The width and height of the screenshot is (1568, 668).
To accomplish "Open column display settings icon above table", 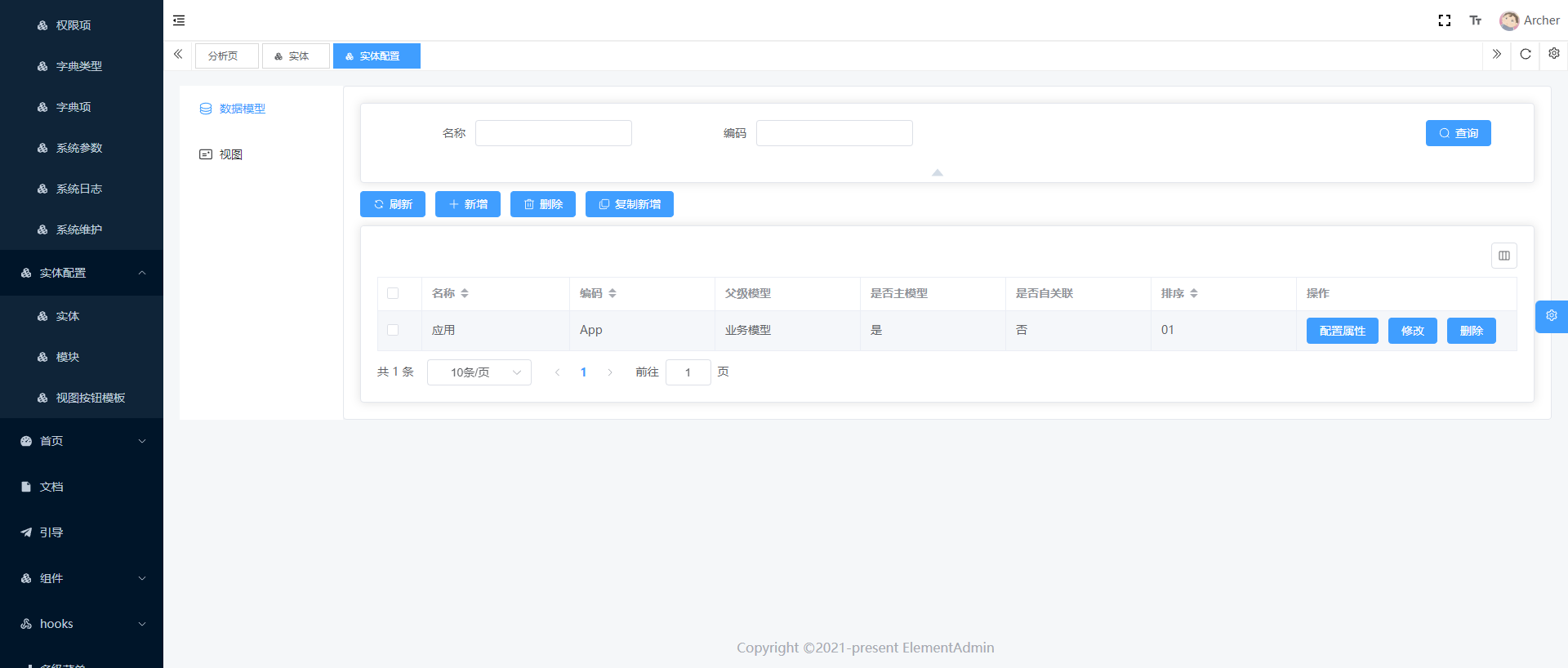I will point(1504,256).
